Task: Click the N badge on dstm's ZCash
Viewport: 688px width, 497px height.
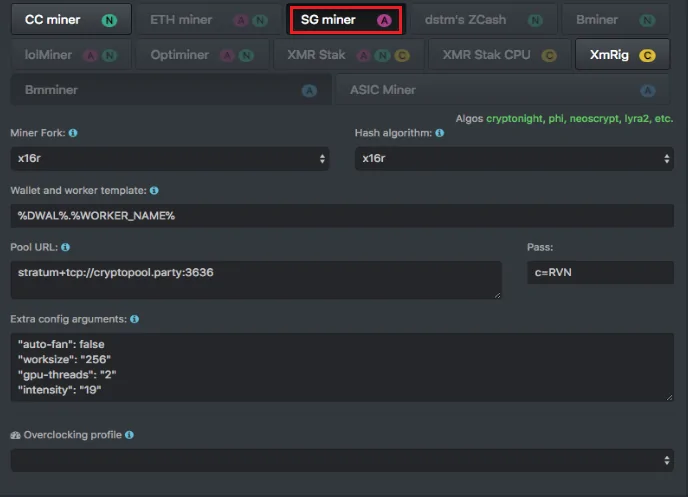Action: tap(535, 20)
